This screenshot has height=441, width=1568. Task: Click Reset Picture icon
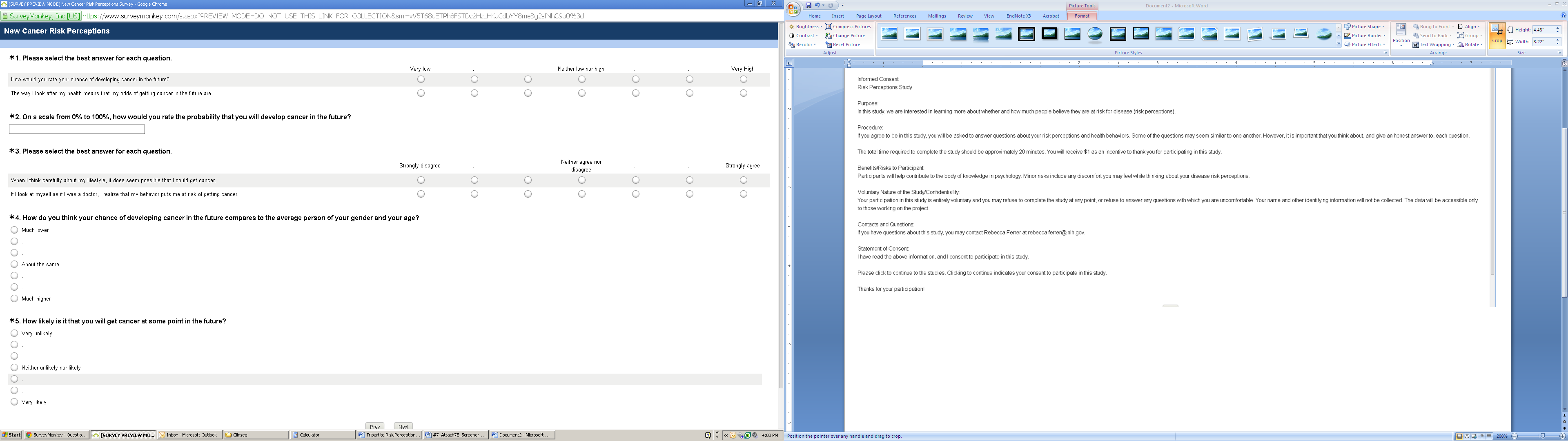(x=829, y=45)
